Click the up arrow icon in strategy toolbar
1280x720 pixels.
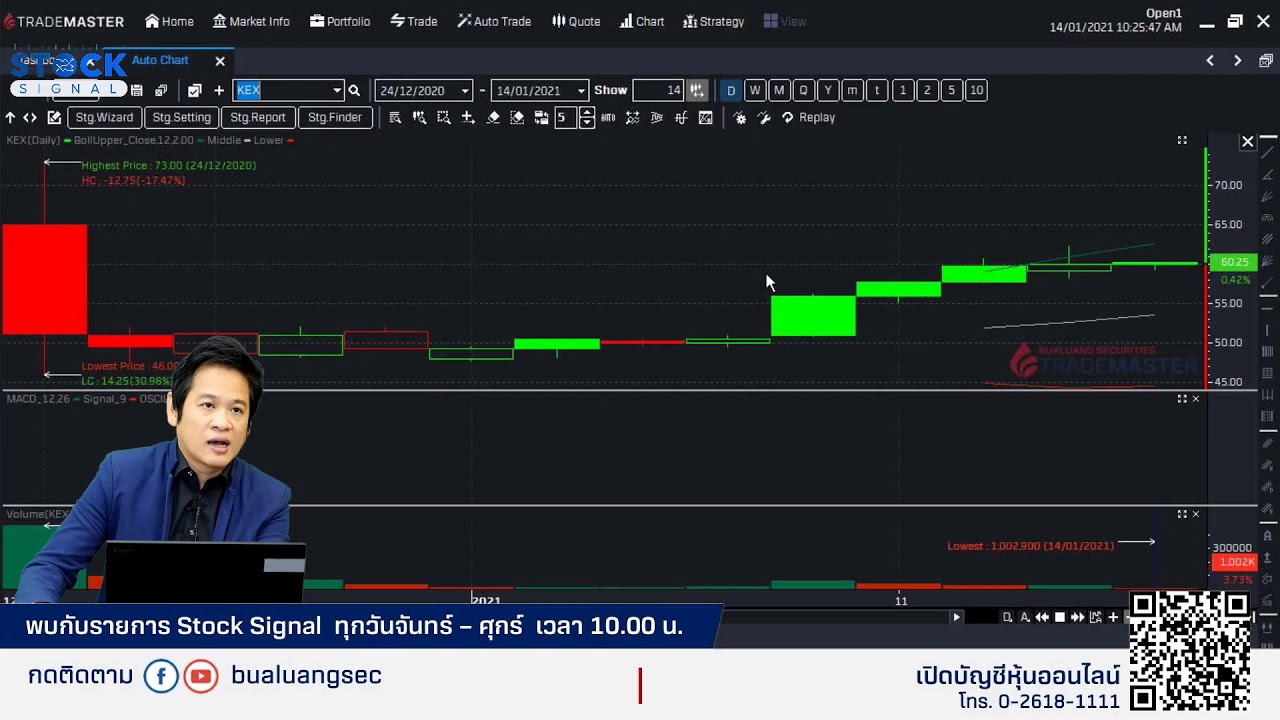coord(10,117)
